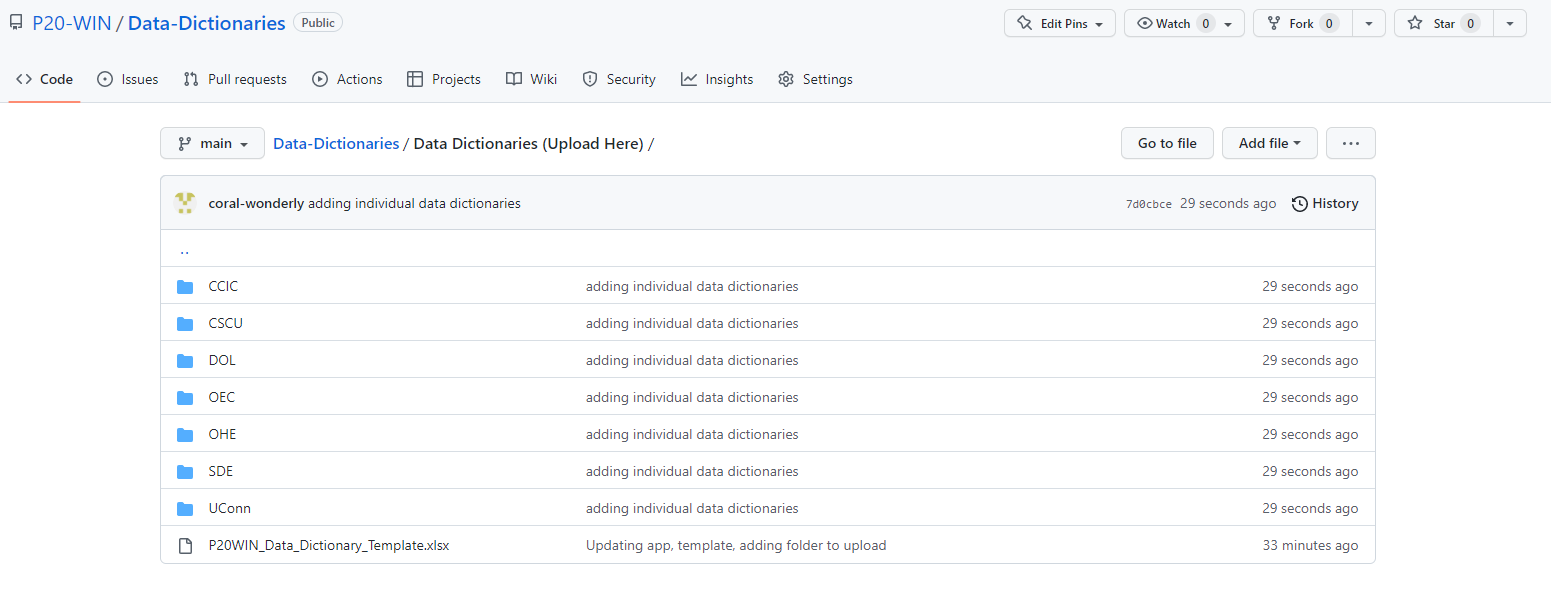Expand the Add file dropdown
The height and width of the screenshot is (609, 1551).
pos(1270,143)
